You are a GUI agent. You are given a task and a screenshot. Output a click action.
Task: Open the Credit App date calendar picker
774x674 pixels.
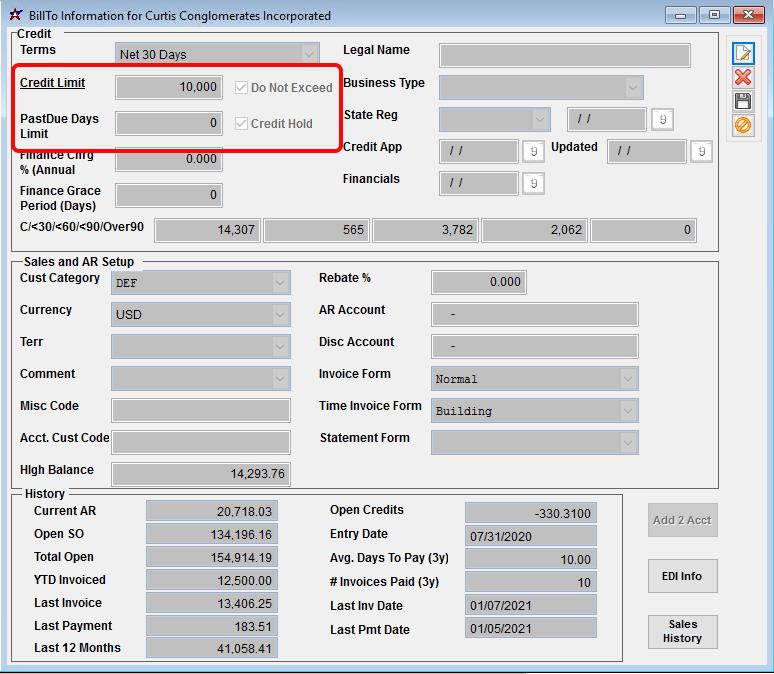(535, 152)
